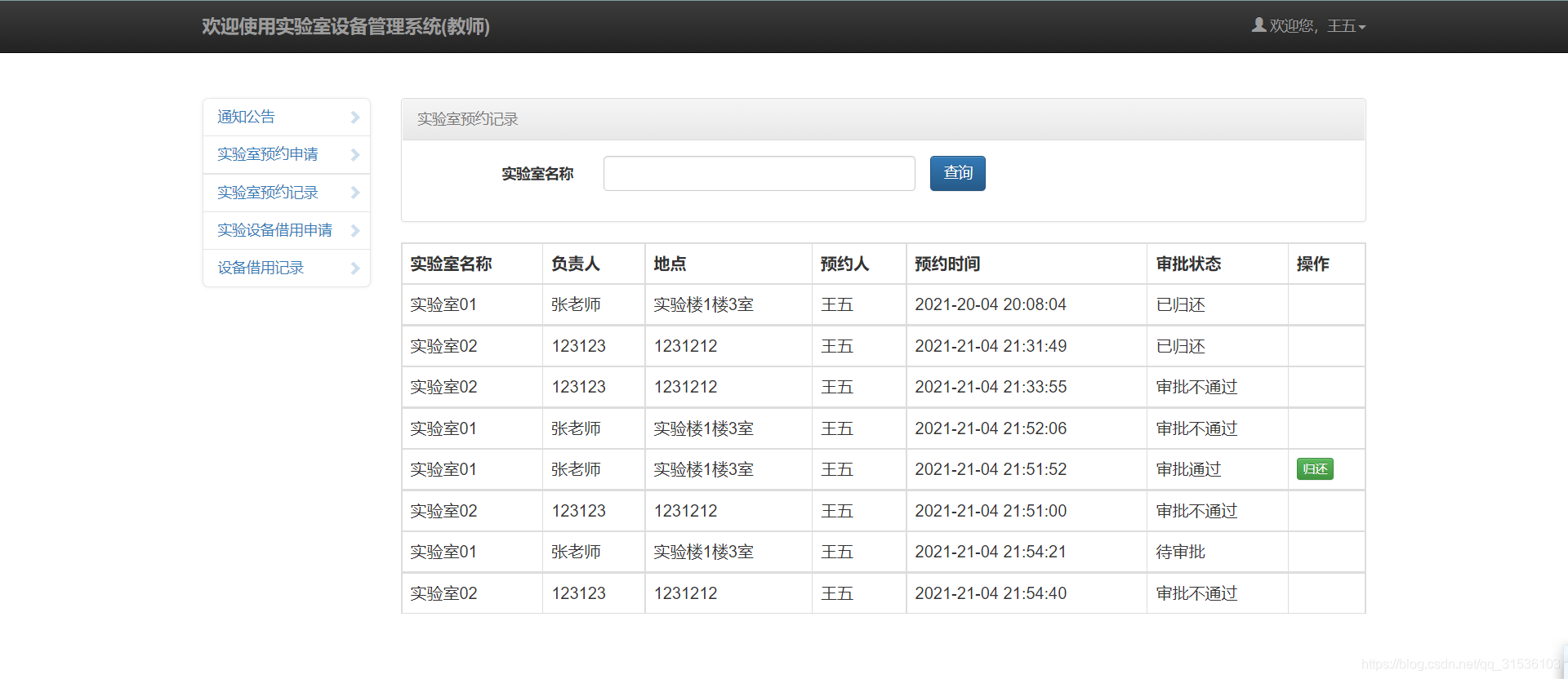This screenshot has width=1568, height=679.
Task: Select the time 2021-21-04 21:51:52
Action: pyautogui.click(x=991, y=469)
